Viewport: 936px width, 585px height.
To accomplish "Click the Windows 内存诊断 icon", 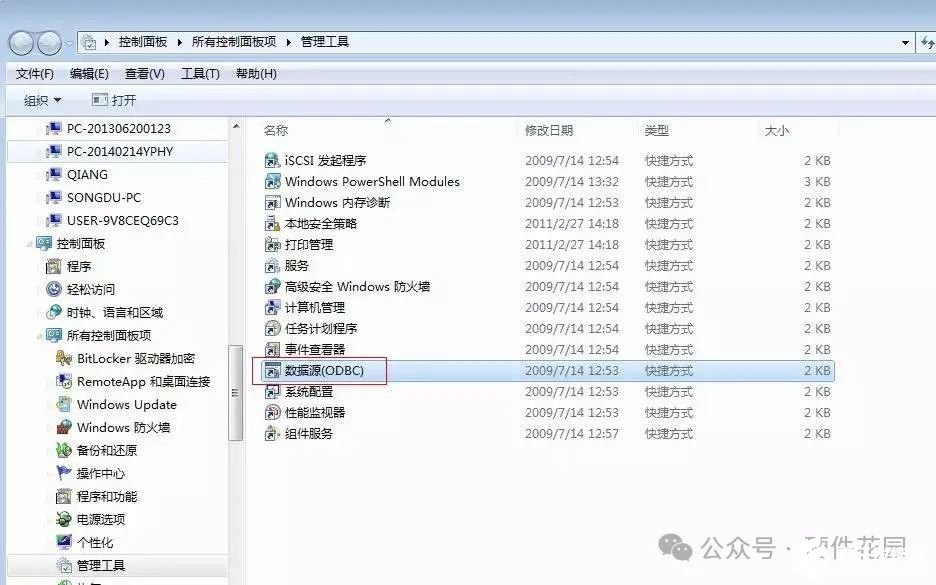I will [272, 202].
